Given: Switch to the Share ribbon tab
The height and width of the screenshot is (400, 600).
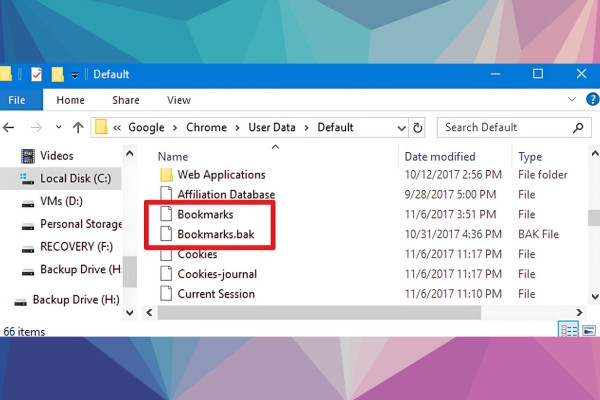Looking at the screenshot, I should 126,100.
